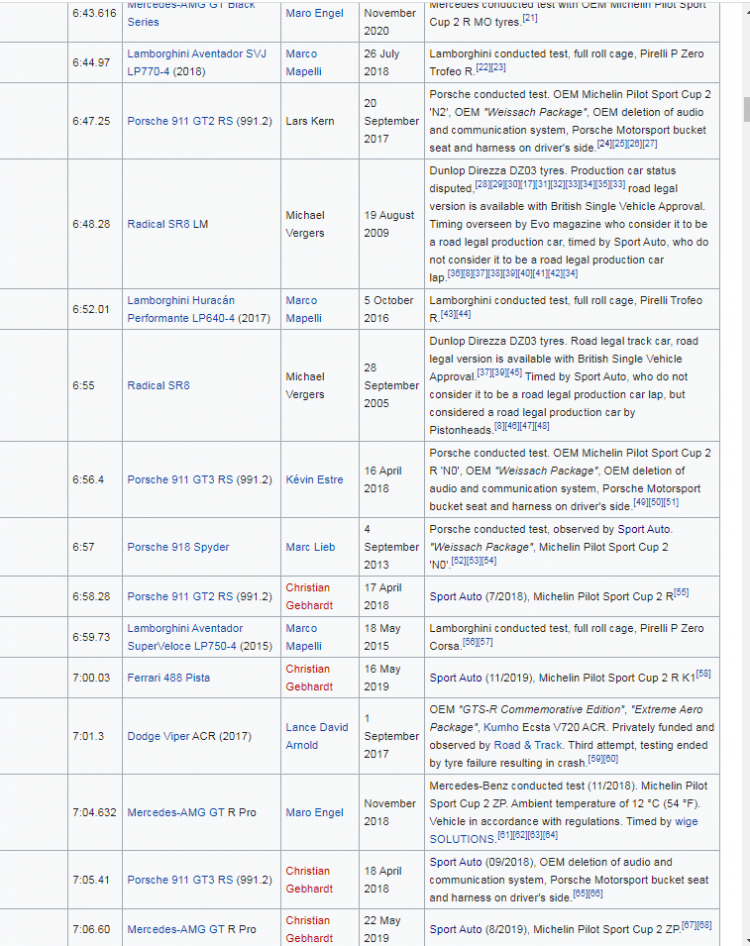Open the Lamborghini Huracán Performante LP640-4 link
The height and width of the screenshot is (946, 750).
180,309
